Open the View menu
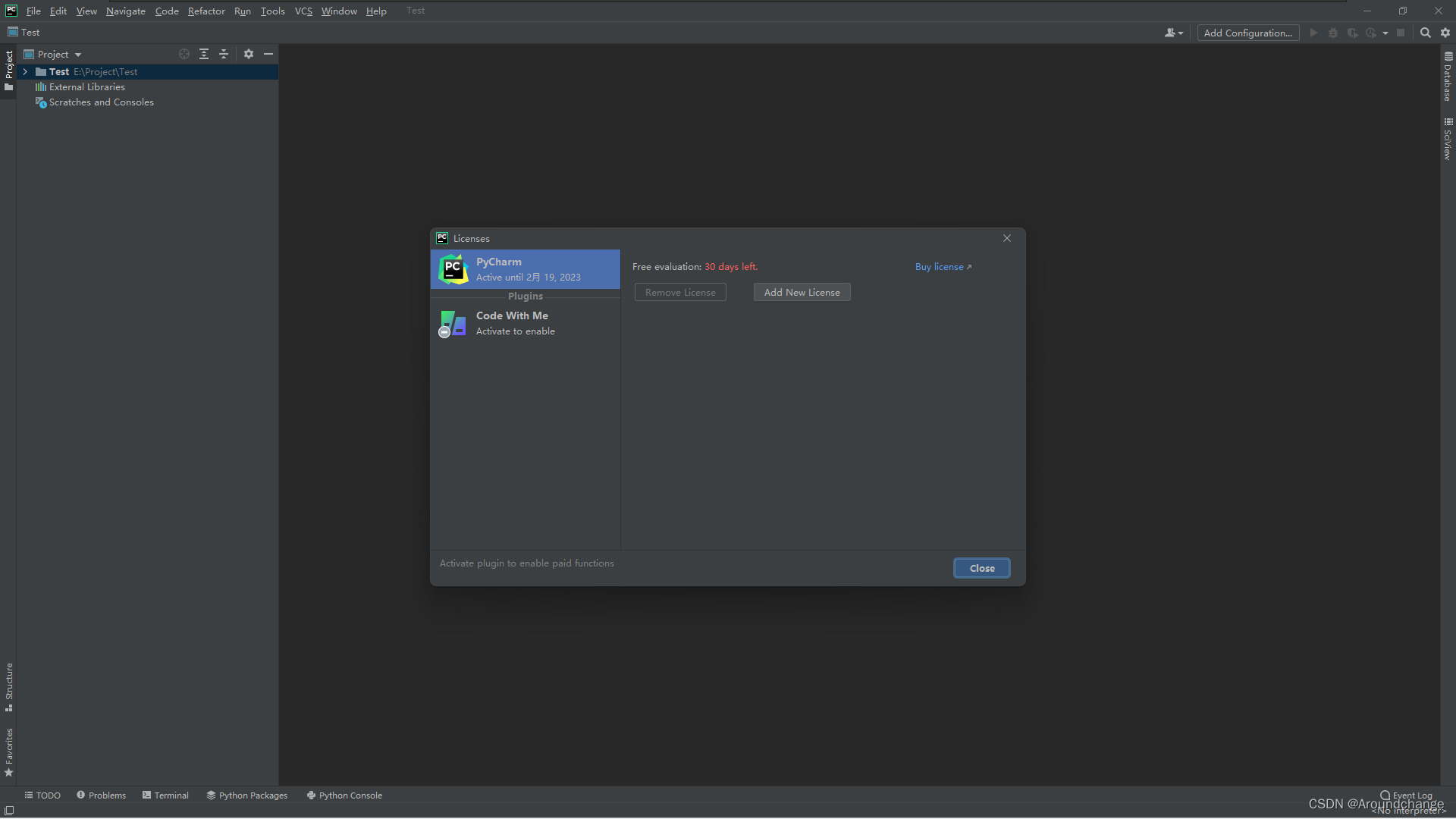Viewport: 1456px width, 819px height. pos(86,11)
